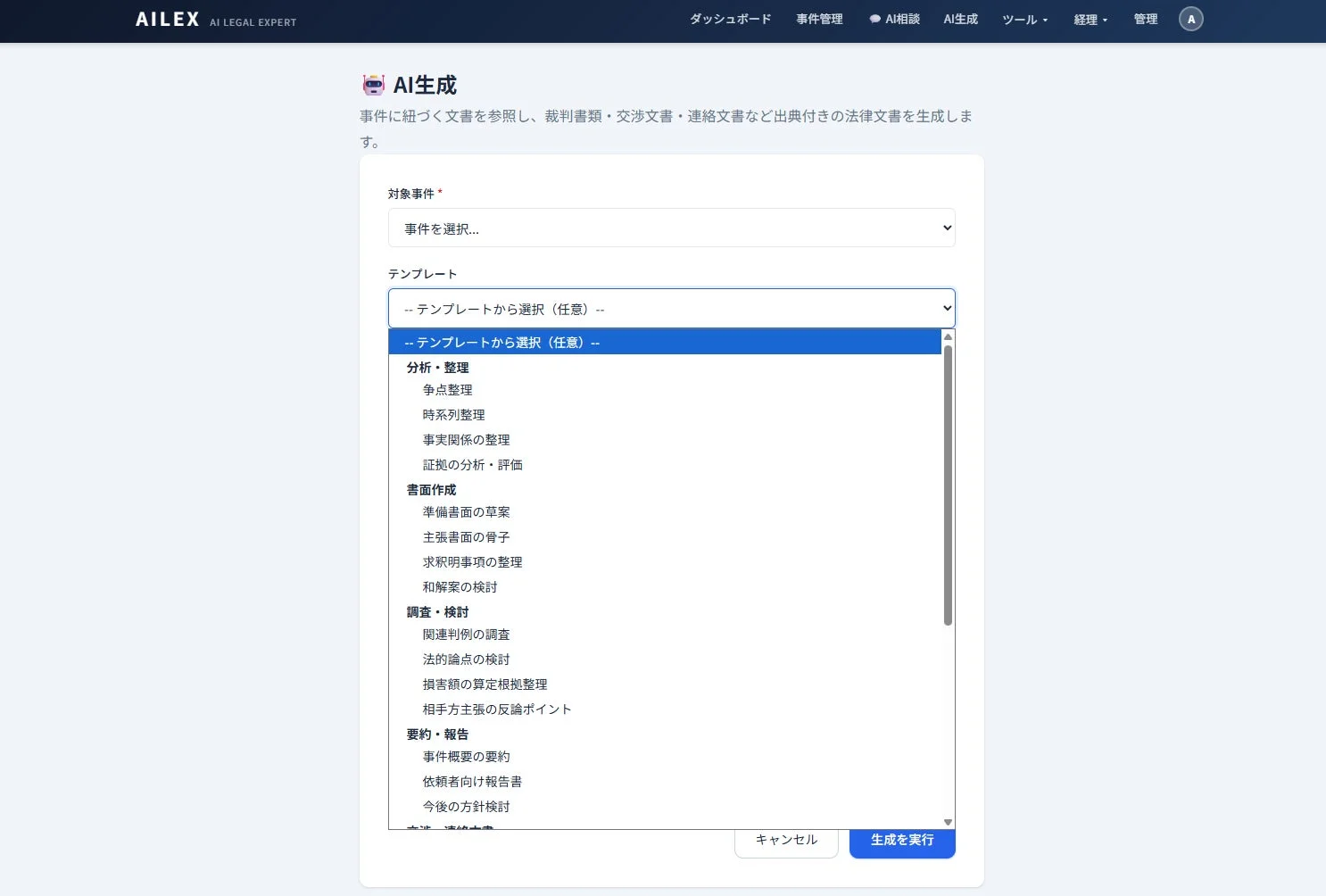Choose 証拠の分析・評価 option

tap(472, 464)
